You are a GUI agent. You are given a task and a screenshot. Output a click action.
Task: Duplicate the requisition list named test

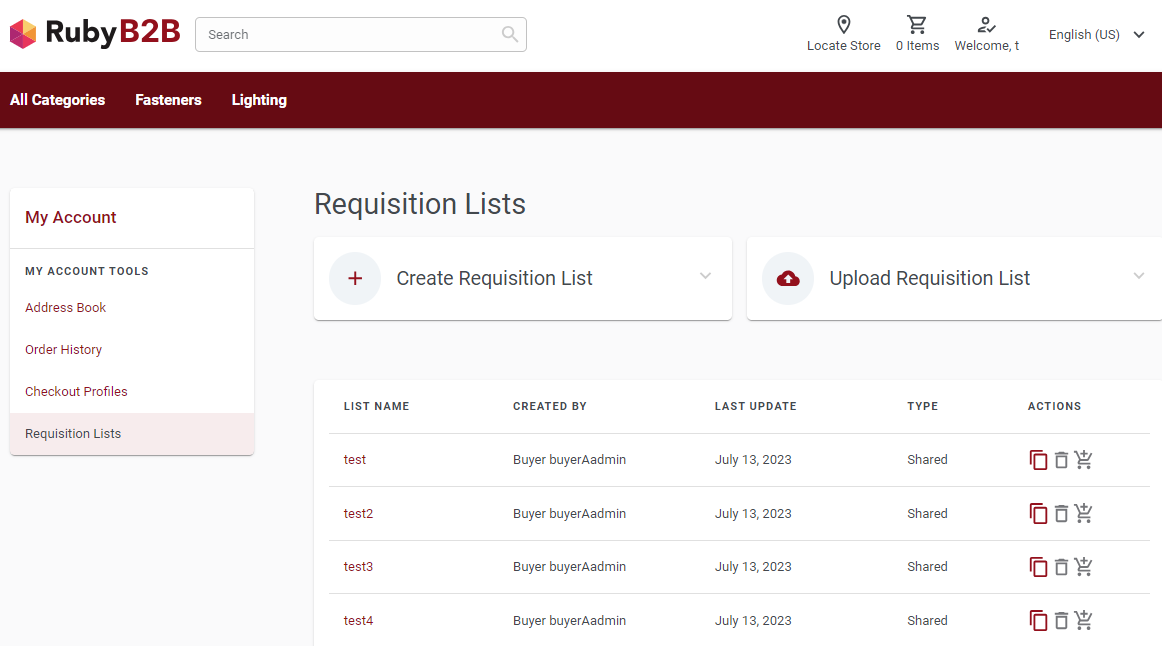(x=1038, y=459)
